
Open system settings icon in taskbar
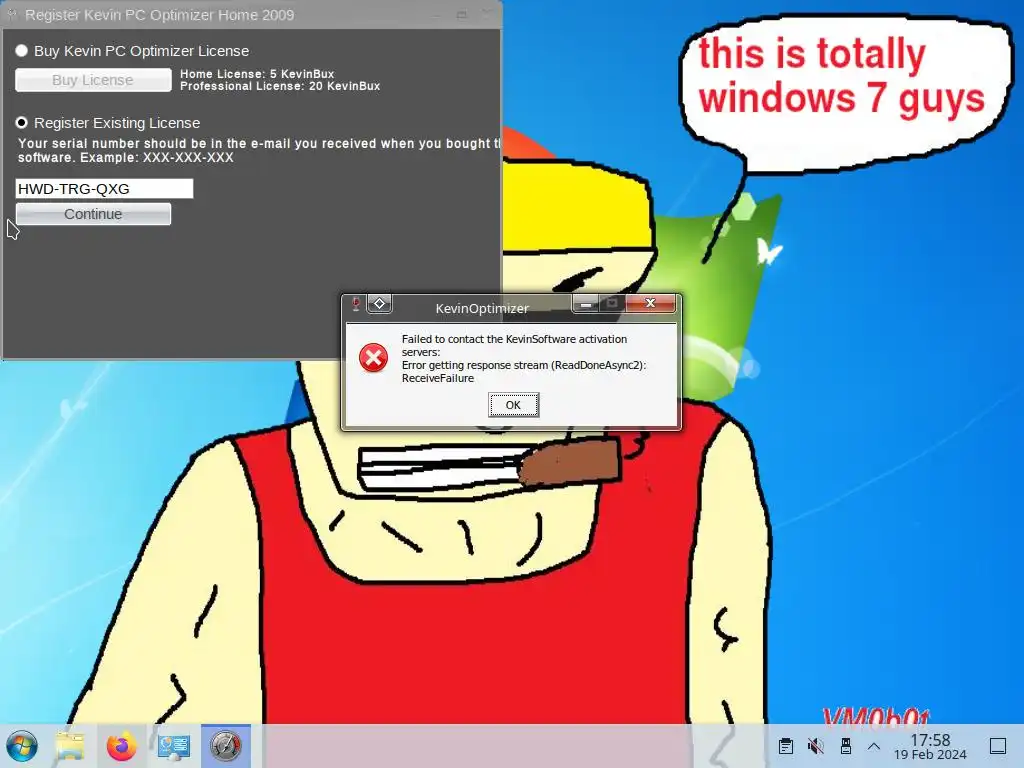pos(174,746)
